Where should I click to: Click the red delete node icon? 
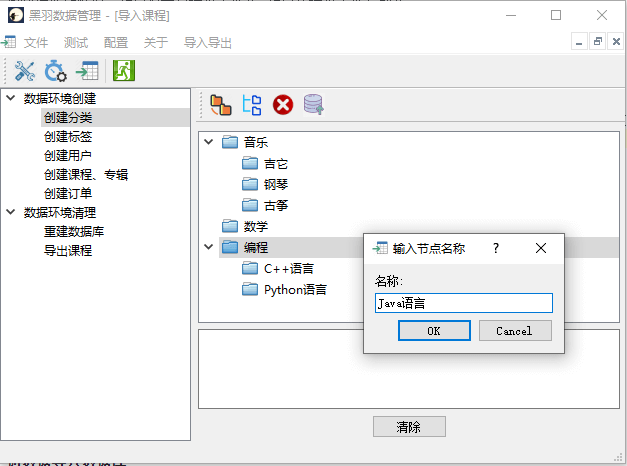pos(283,105)
